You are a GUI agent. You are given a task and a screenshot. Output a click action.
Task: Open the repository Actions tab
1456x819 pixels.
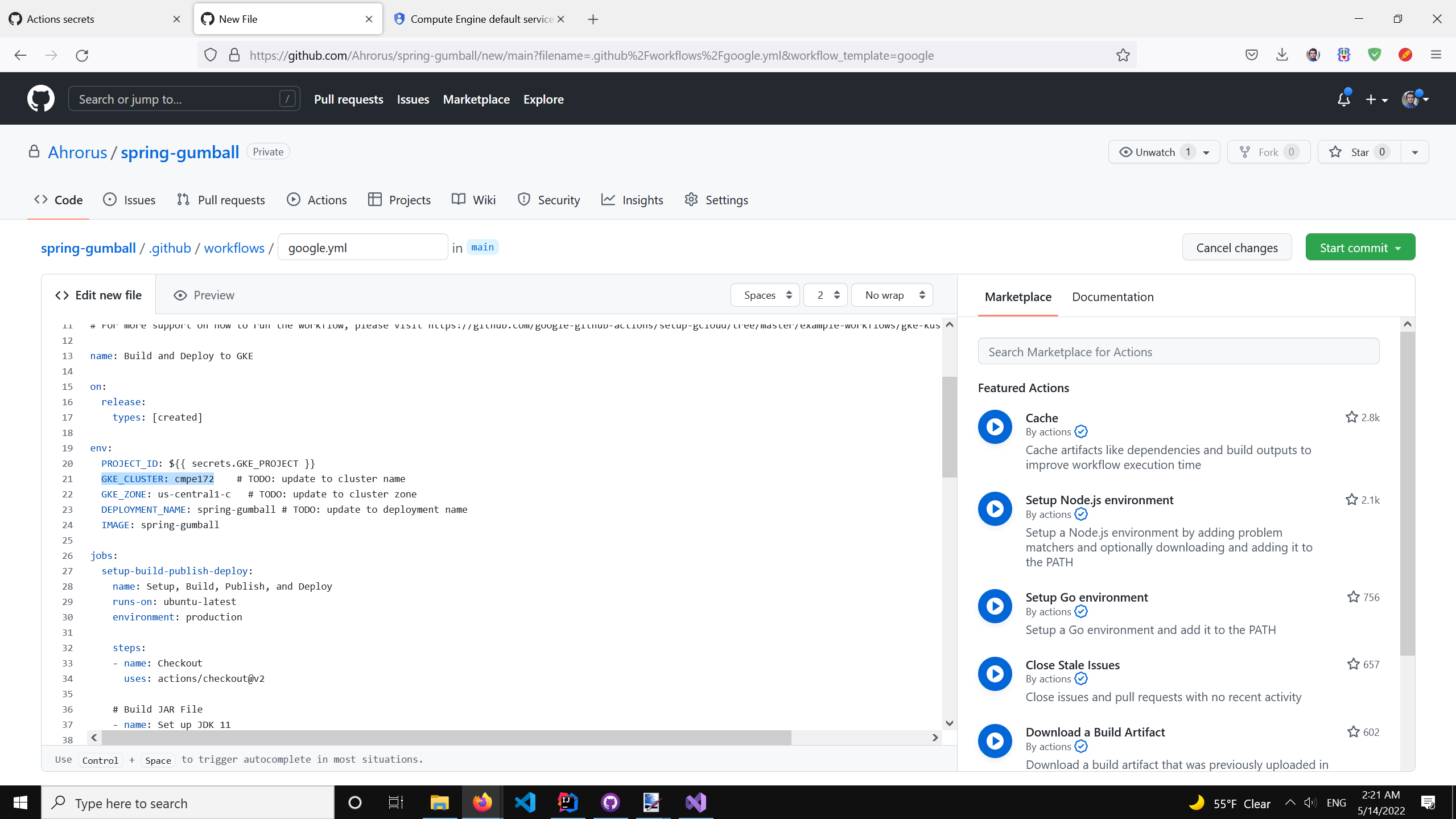click(317, 200)
